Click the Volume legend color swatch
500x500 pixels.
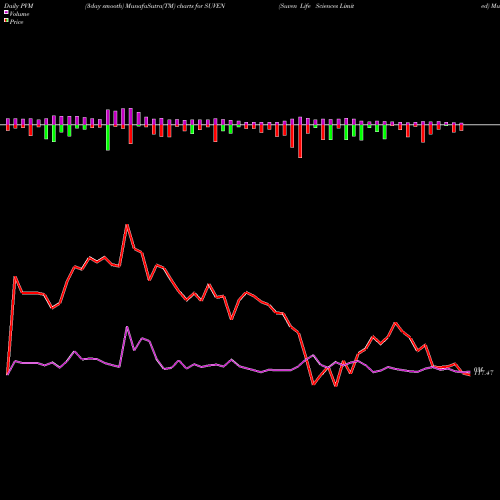pyautogui.click(x=6, y=13)
